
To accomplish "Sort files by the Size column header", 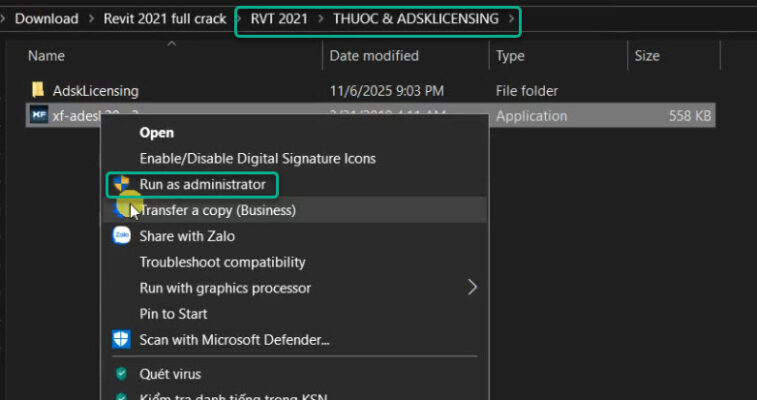I will coord(647,56).
